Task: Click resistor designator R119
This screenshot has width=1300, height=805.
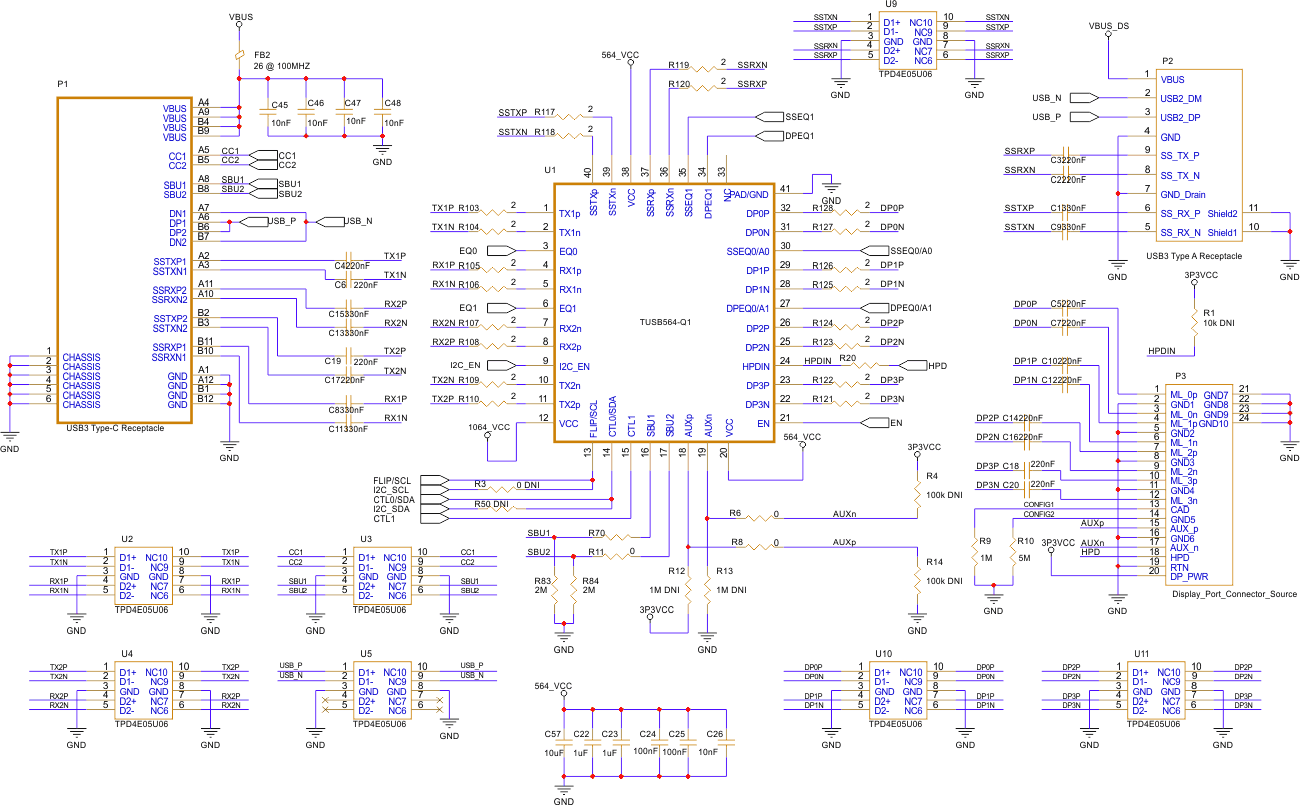Action: 678,64
